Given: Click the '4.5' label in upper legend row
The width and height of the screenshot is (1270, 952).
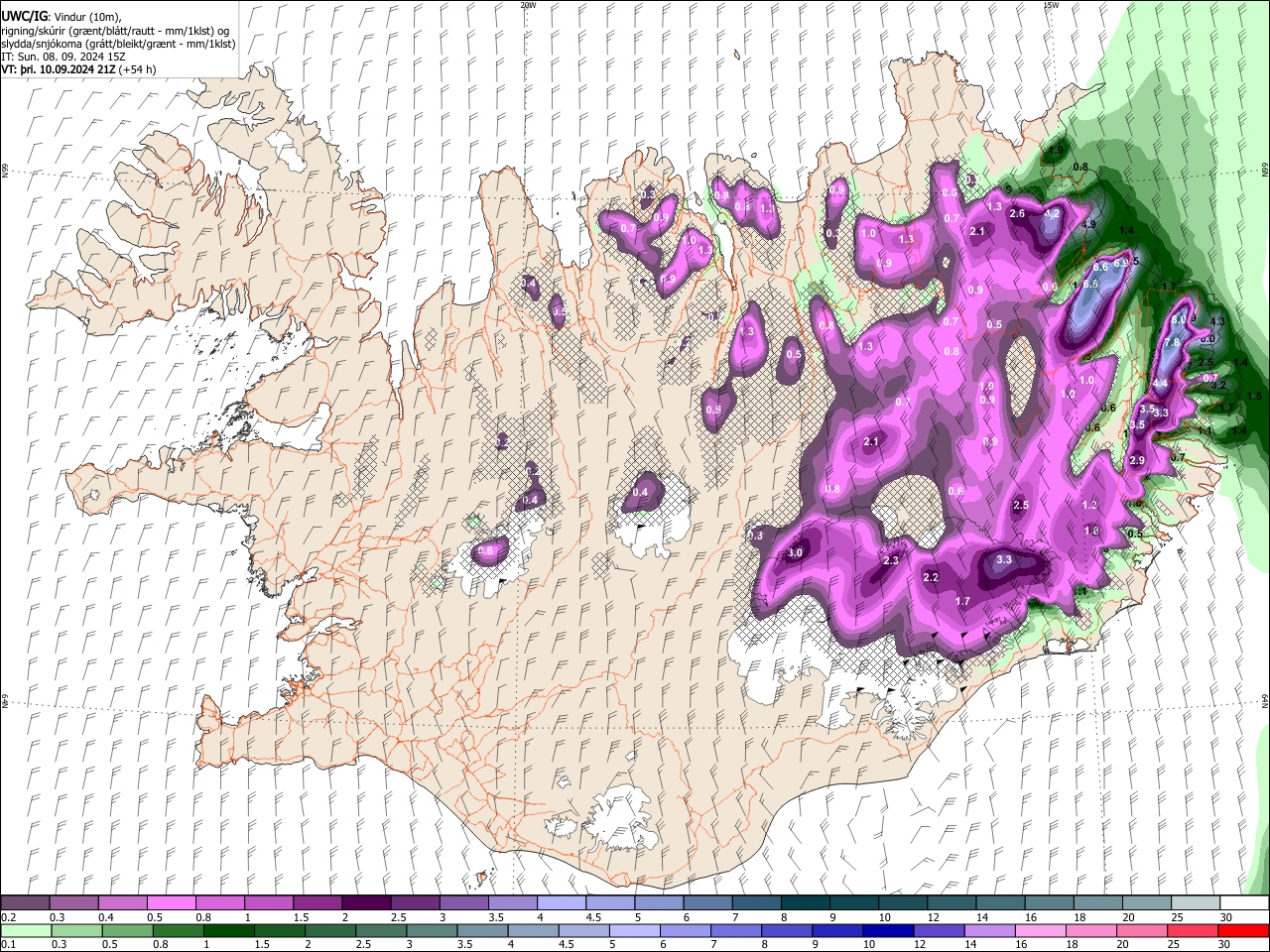Looking at the screenshot, I should [593, 917].
